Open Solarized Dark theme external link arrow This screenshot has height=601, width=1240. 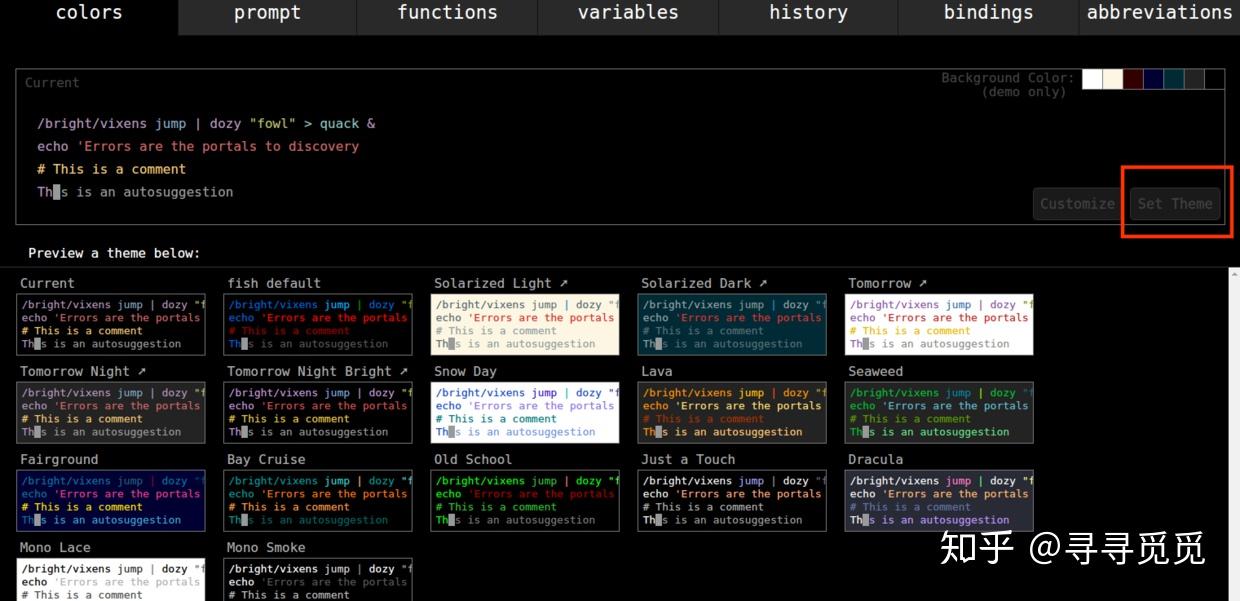click(764, 284)
